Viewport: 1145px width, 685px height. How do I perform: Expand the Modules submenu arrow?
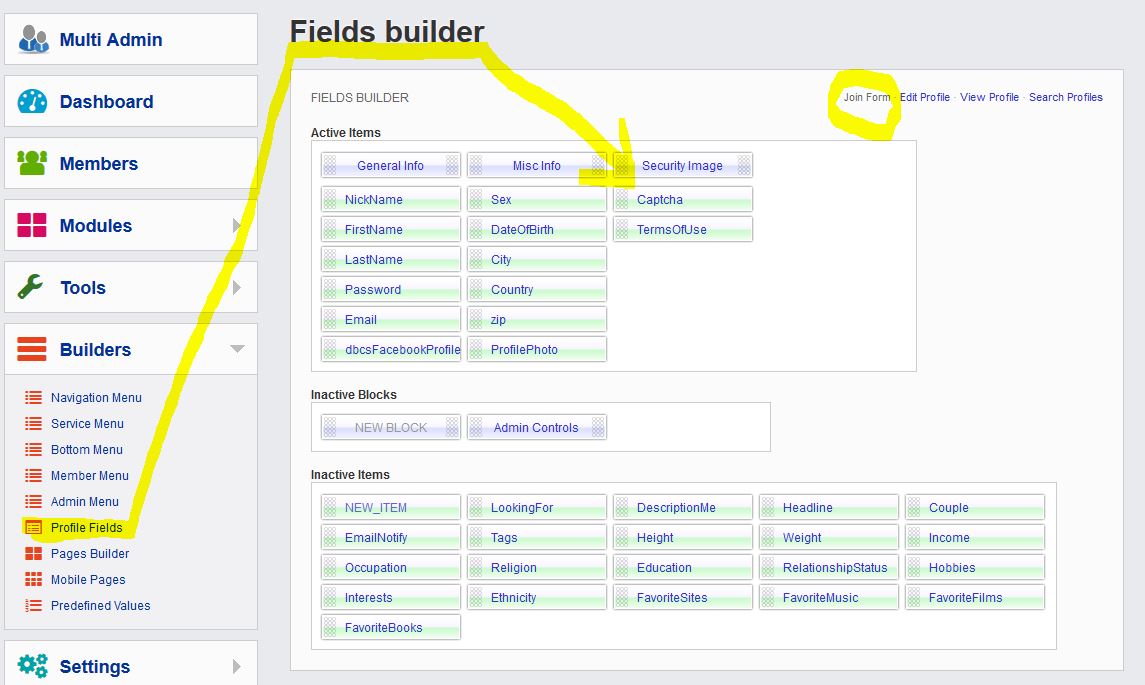238,224
